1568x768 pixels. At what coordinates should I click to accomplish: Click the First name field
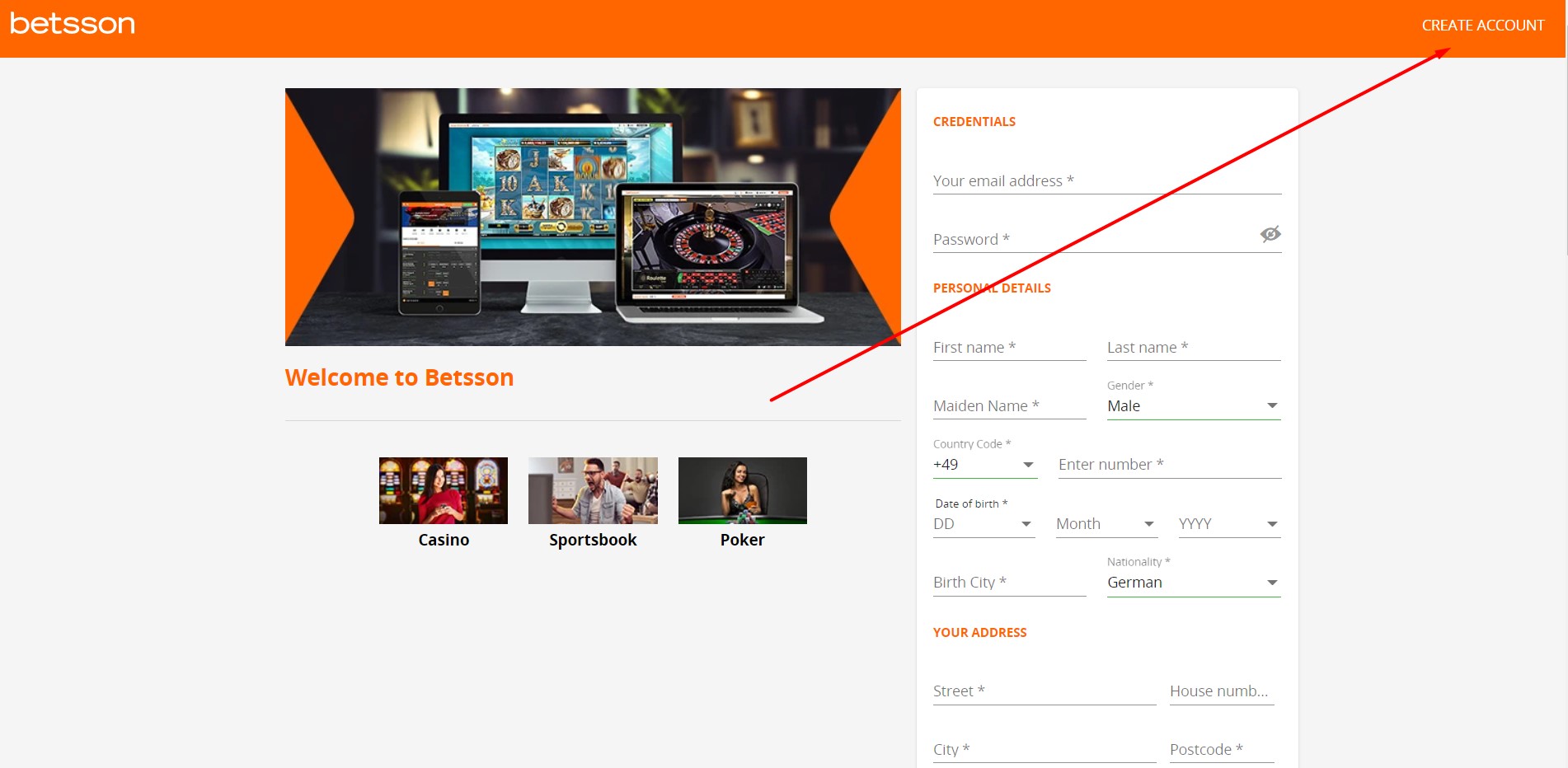pyautogui.click(x=1010, y=347)
